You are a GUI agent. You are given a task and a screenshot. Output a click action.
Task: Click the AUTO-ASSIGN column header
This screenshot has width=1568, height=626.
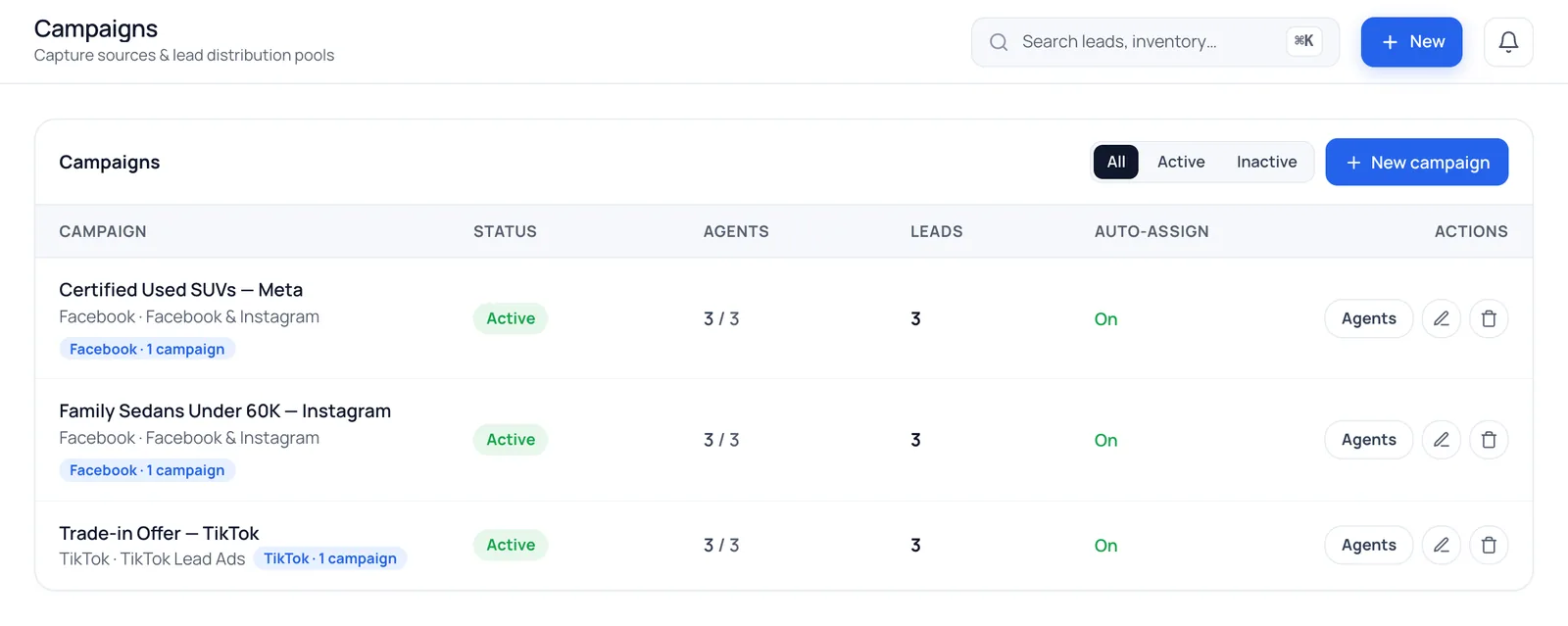[1151, 231]
